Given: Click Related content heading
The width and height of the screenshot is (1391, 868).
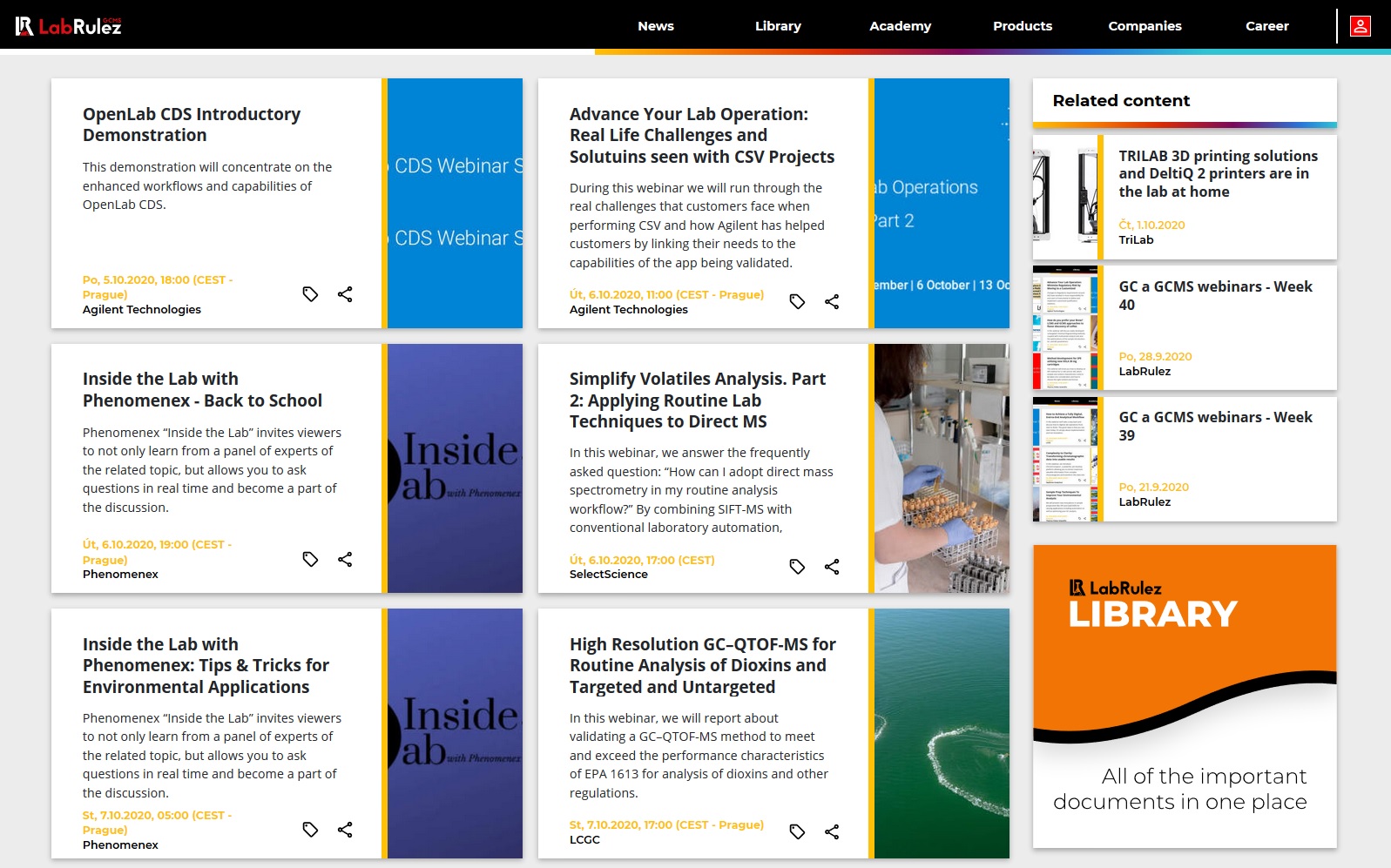Looking at the screenshot, I should pyautogui.click(x=1121, y=100).
